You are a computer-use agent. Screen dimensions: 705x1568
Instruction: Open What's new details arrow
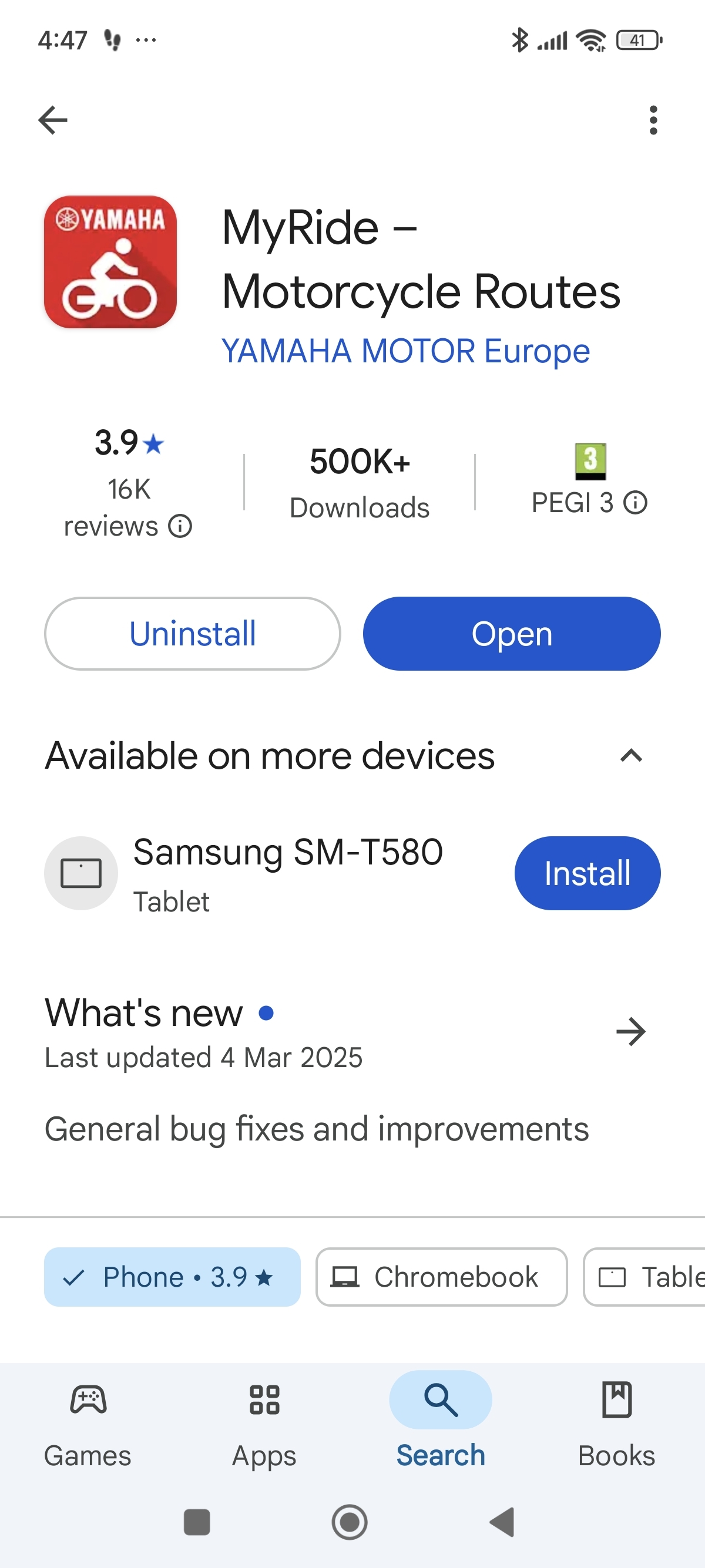point(630,1032)
